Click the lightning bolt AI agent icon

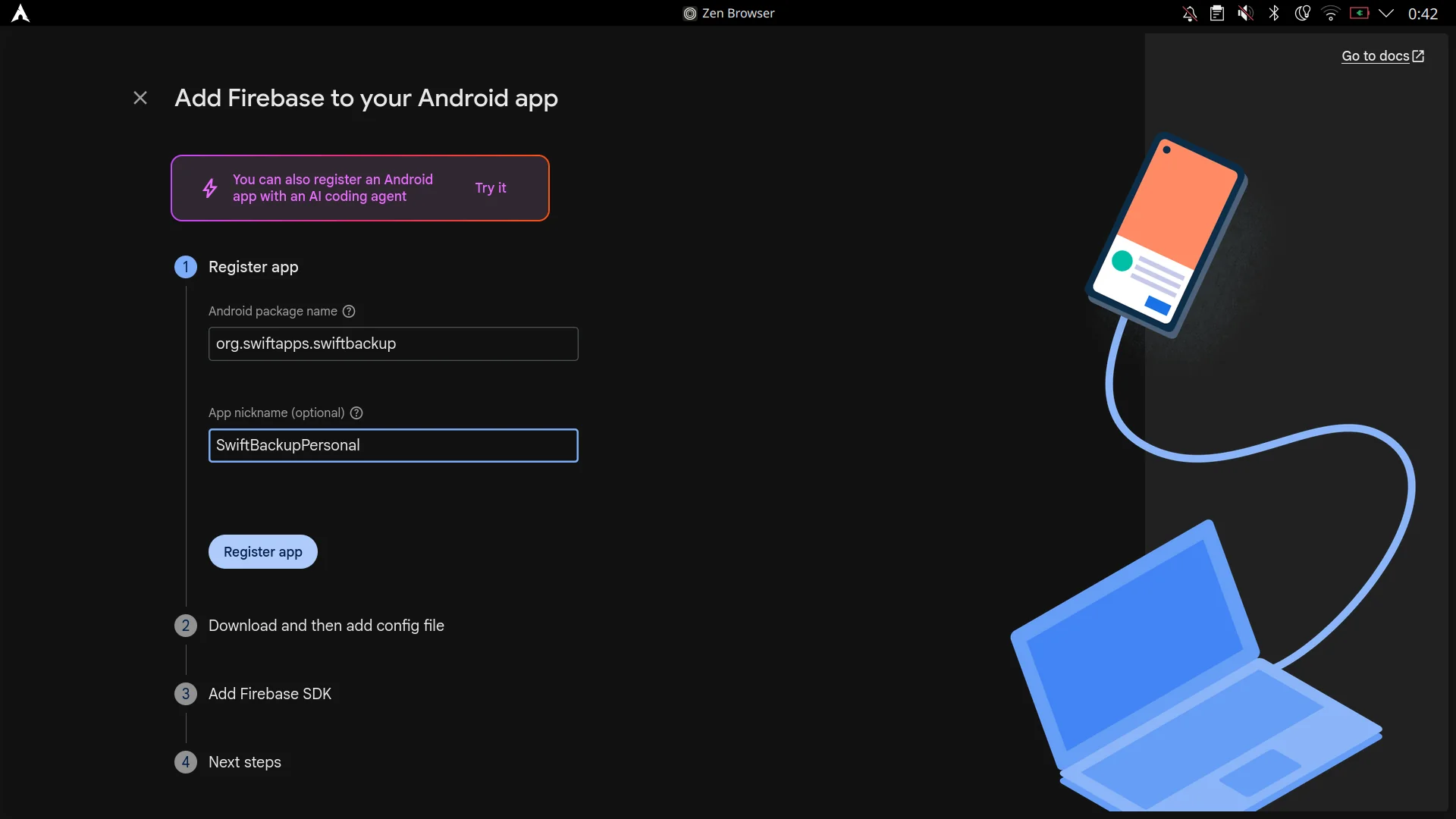click(210, 188)
